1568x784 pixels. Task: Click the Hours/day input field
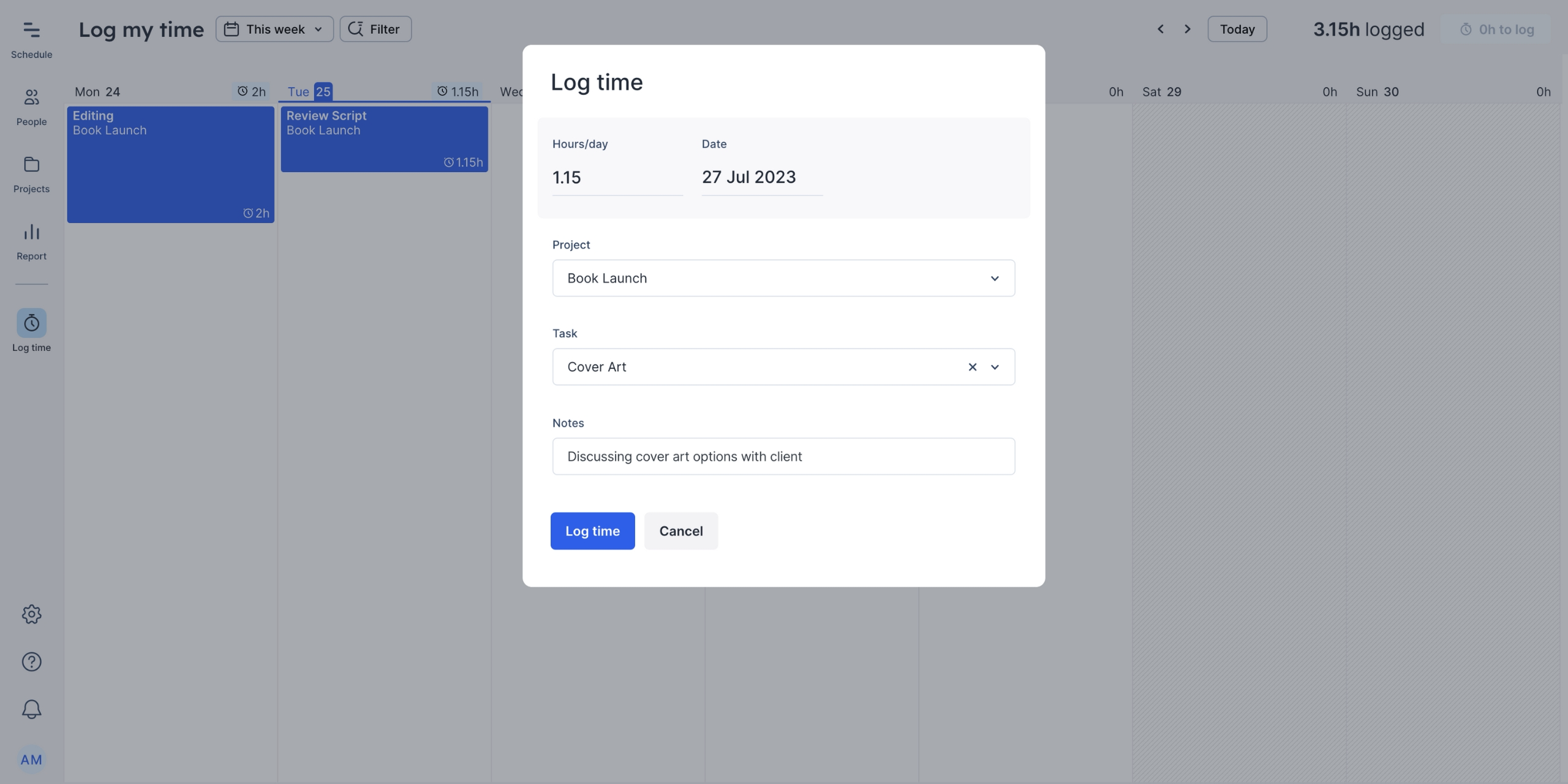(x=616, y=178)
